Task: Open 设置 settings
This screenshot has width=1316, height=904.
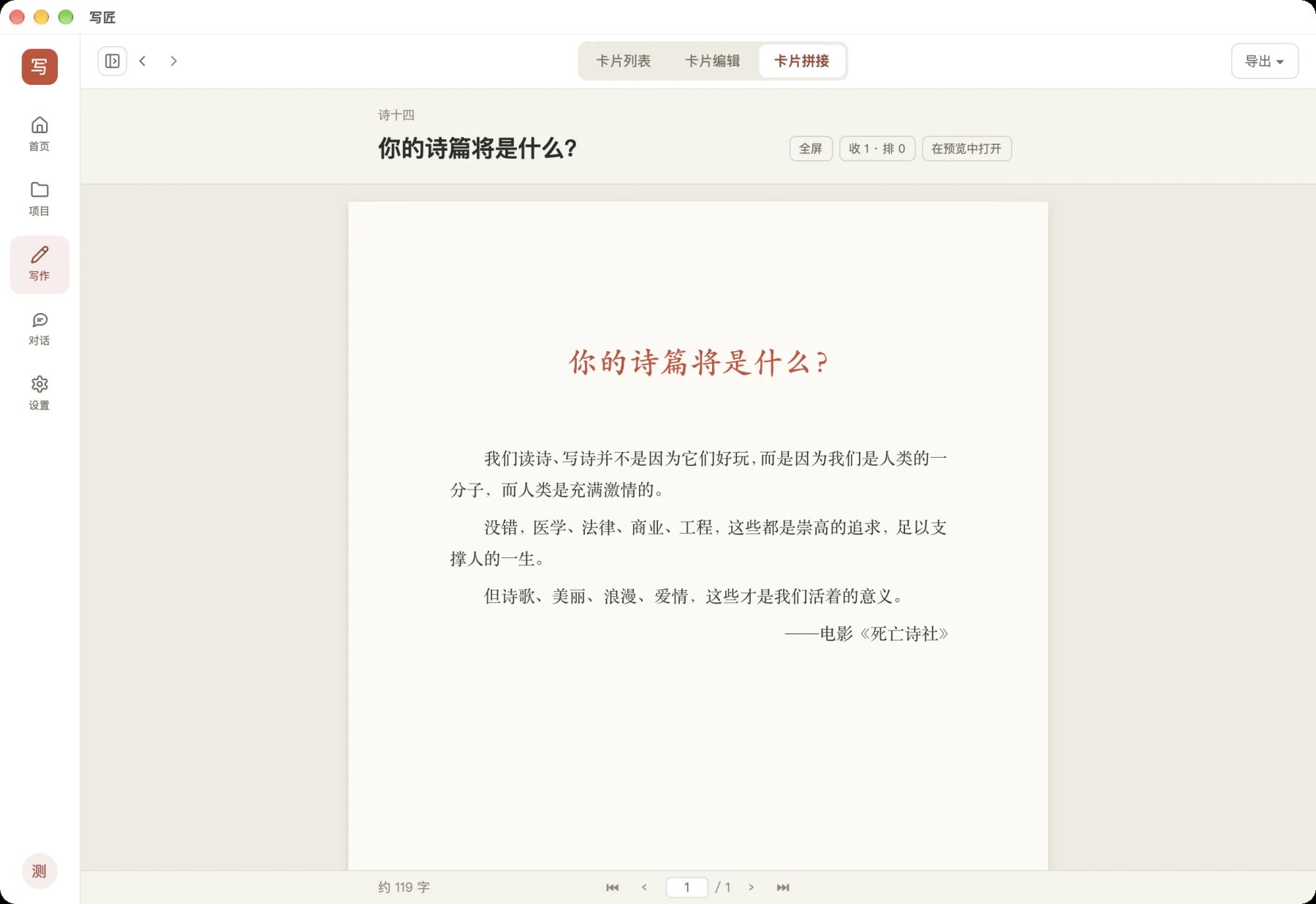Action: click(x=39, y=393)
